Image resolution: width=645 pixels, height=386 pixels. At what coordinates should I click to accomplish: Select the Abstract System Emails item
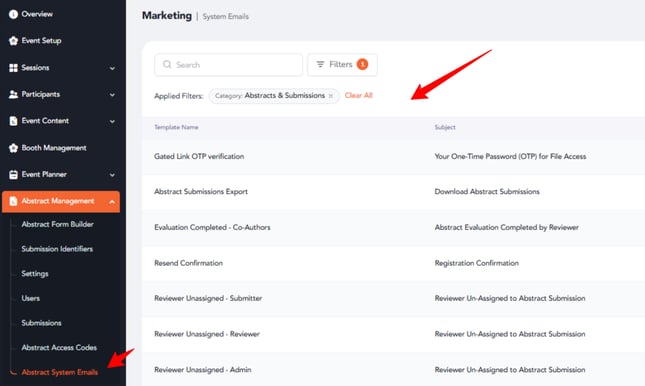[60, 372]
